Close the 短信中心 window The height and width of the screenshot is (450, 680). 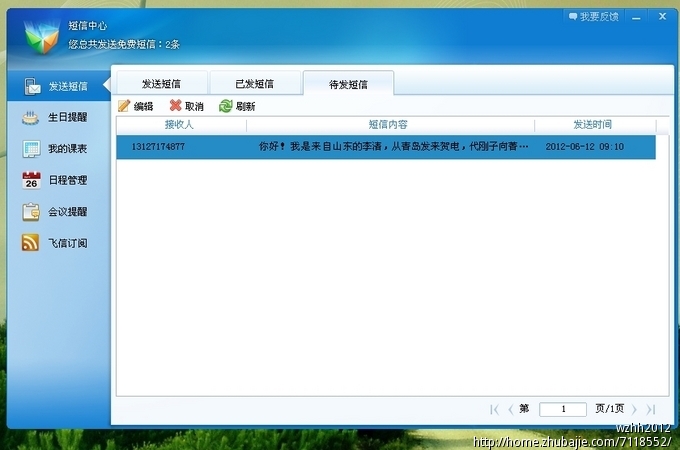pos(662,16)
